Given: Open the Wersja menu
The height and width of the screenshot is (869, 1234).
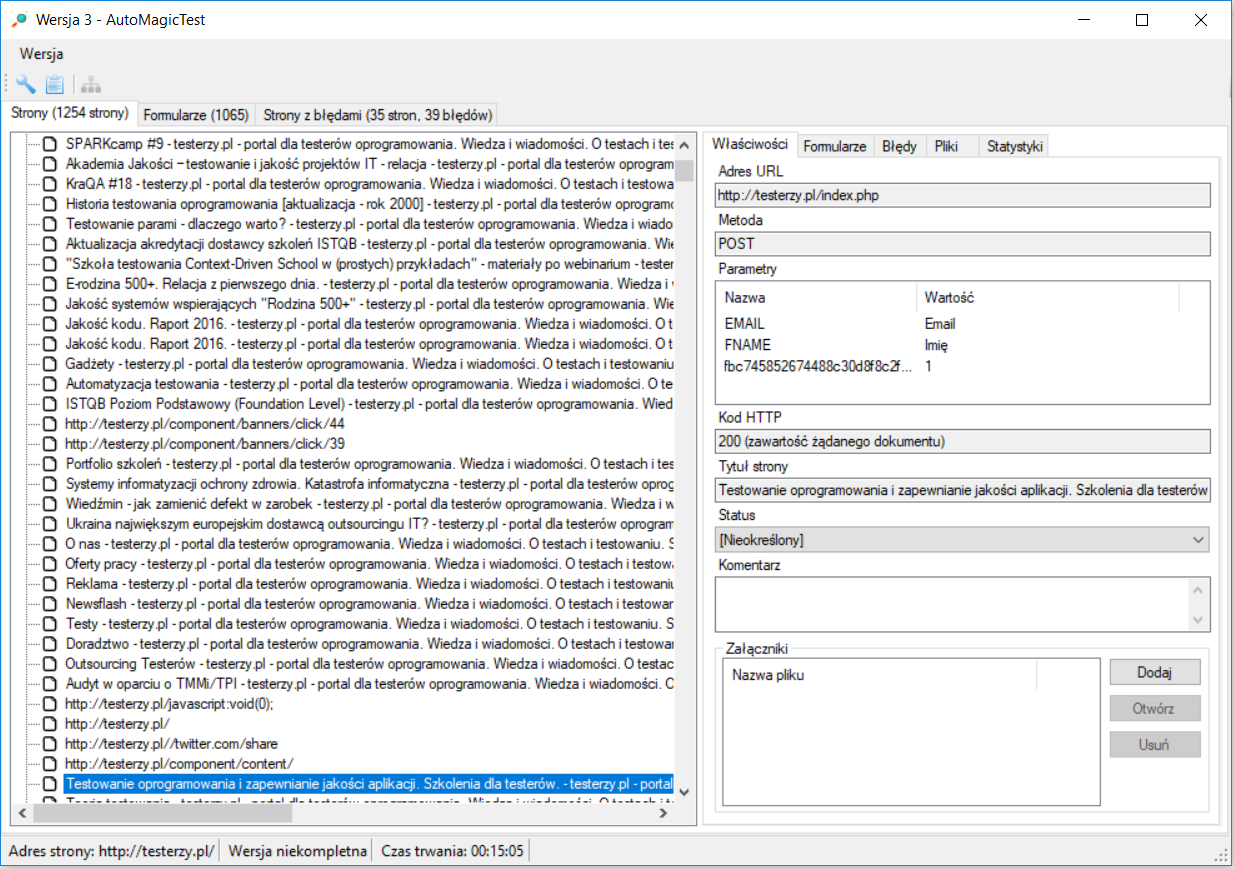Looking at the screenshot, I should pyautogui.click(x=41, y=54).
